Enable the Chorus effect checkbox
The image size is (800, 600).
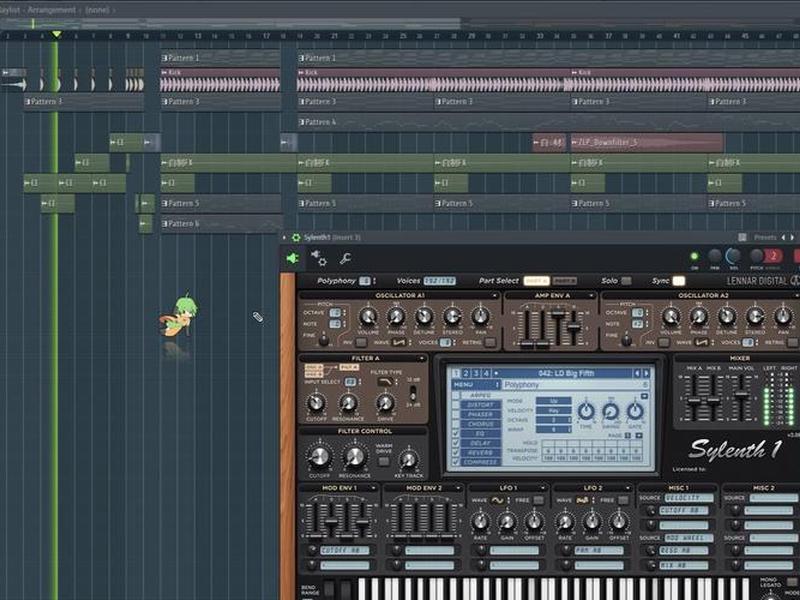point(456,424)
